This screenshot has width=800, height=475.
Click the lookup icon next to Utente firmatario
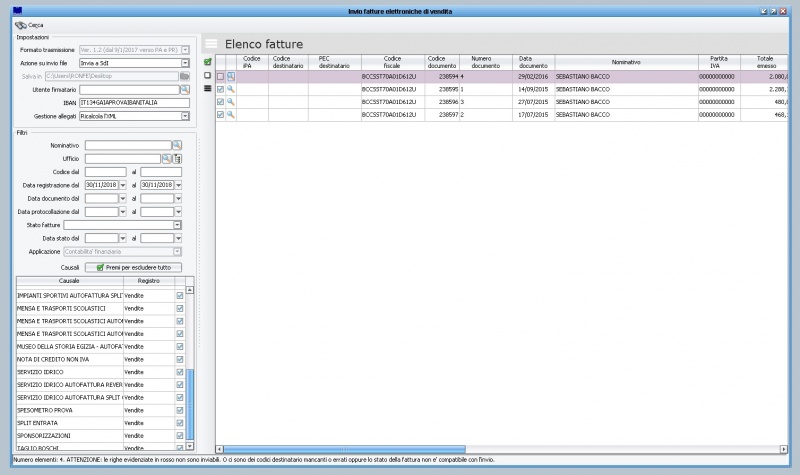[184, 90]
